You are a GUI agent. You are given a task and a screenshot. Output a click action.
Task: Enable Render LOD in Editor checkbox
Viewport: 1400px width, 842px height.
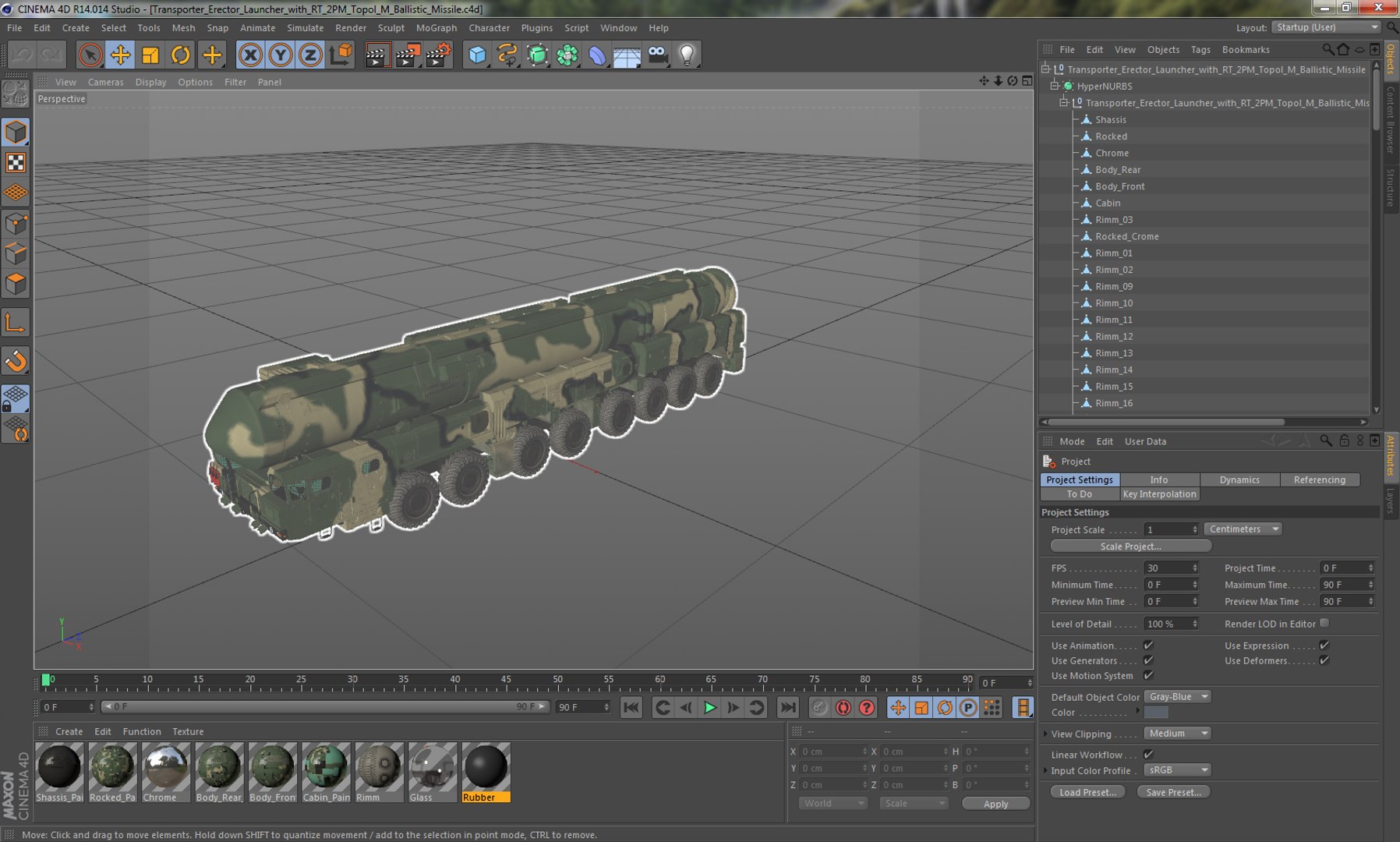click(x=1324, y=623)
